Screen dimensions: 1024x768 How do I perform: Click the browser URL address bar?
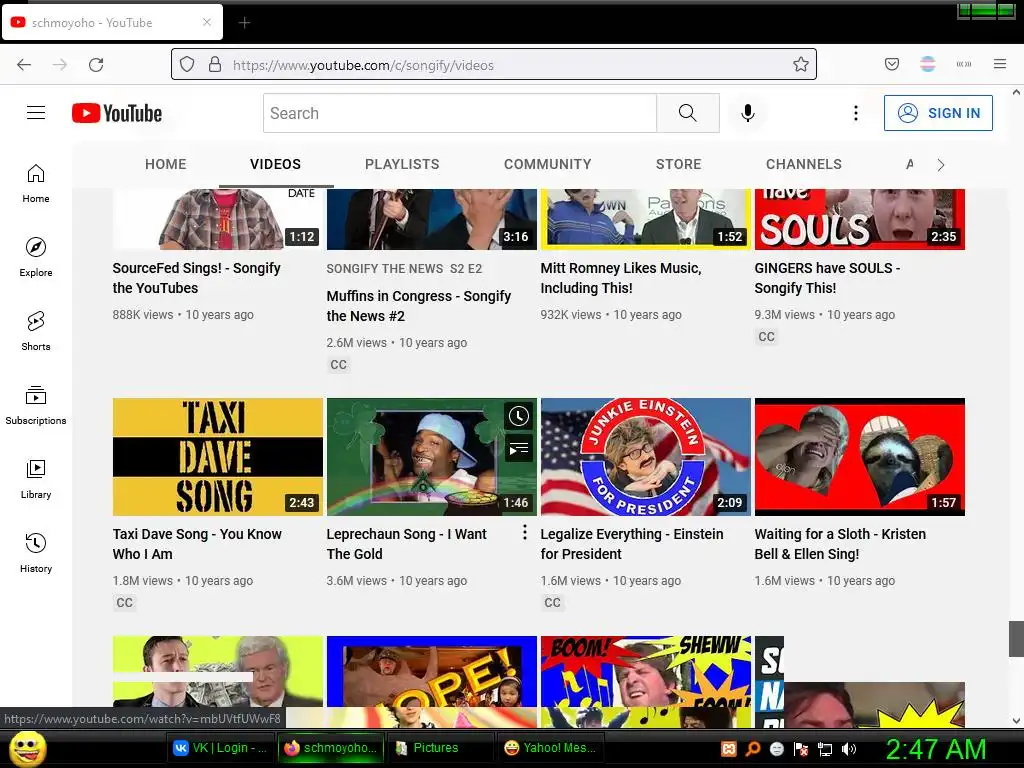(494, 65)
